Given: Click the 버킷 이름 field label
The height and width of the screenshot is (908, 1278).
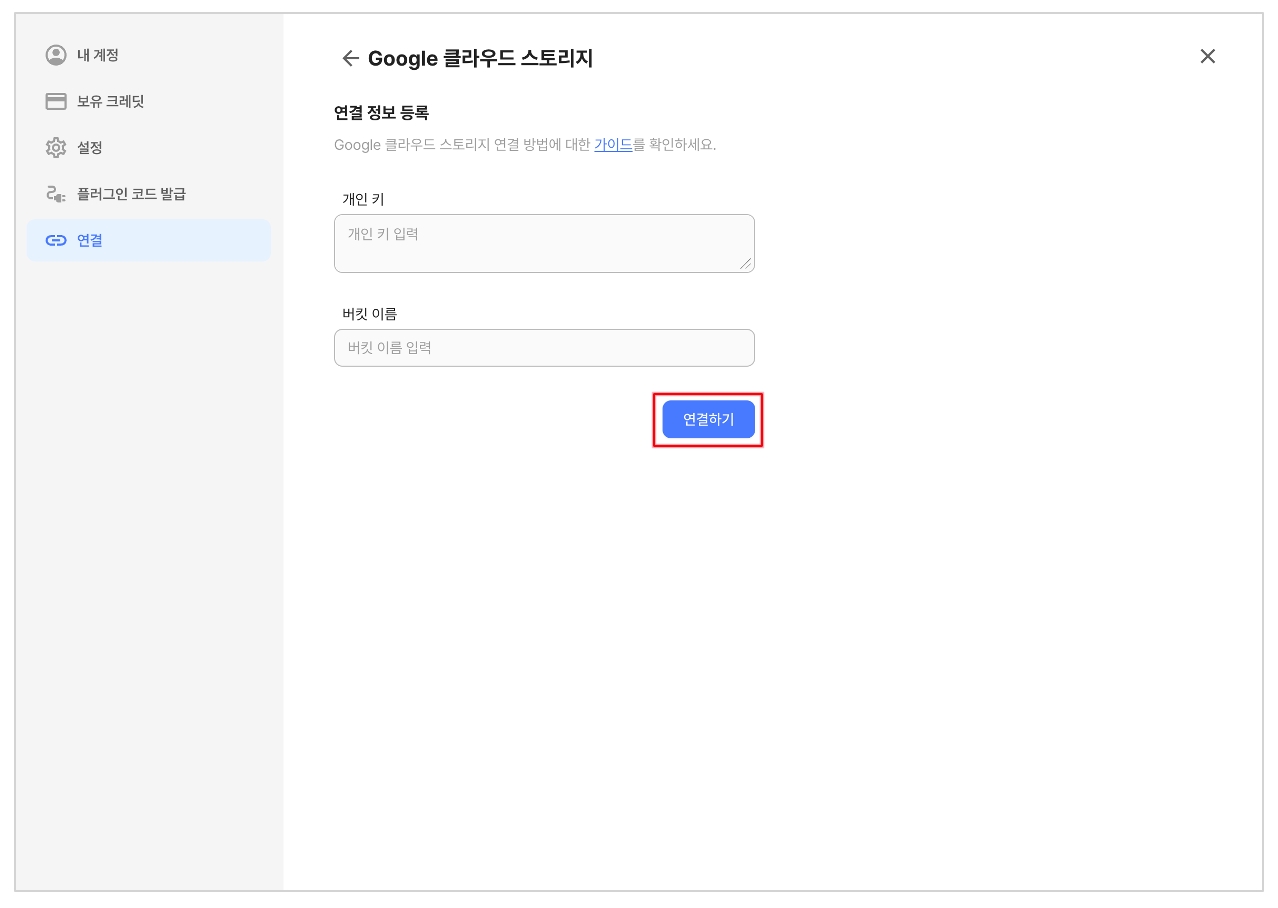Looking at the screenshot, I should [x=370, y=314].
